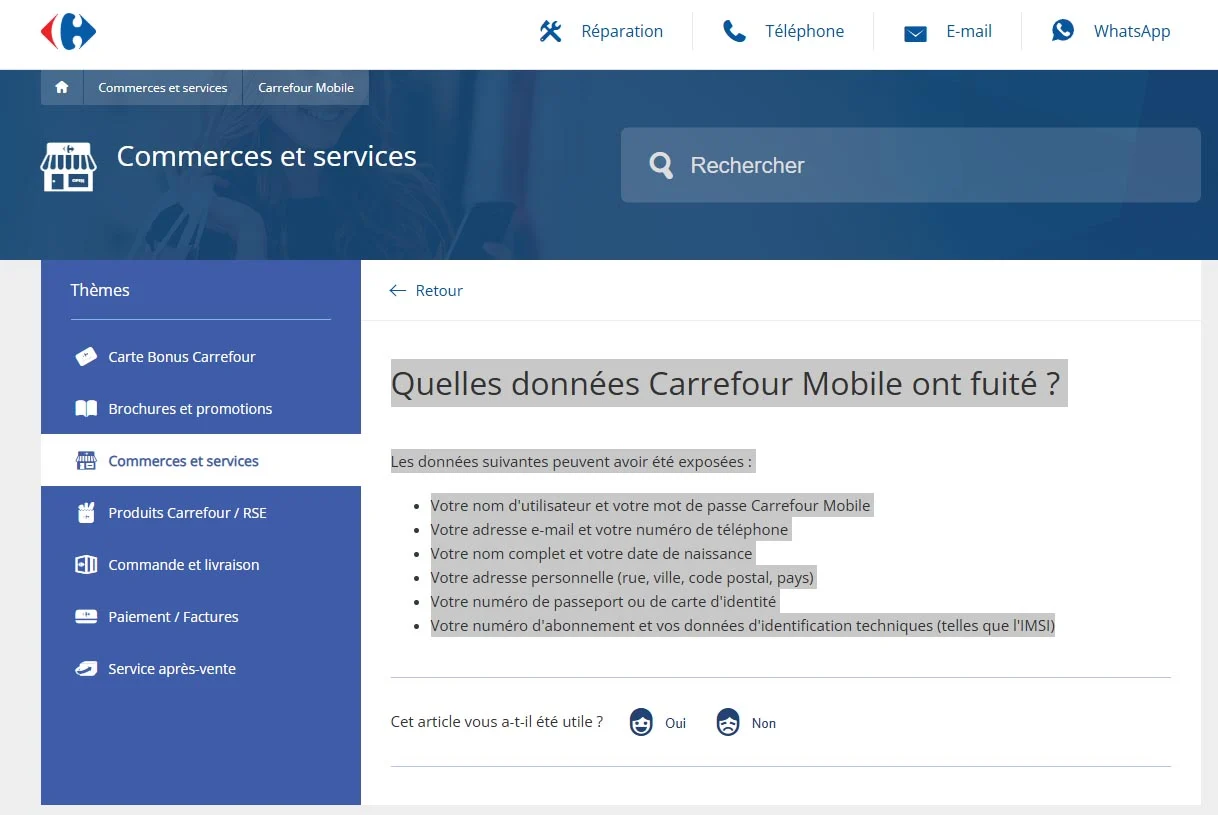The height and width of the screenshot is (815, 1218).
Task: Click the Téléphone handset icon
Action: tap(735, 32)
